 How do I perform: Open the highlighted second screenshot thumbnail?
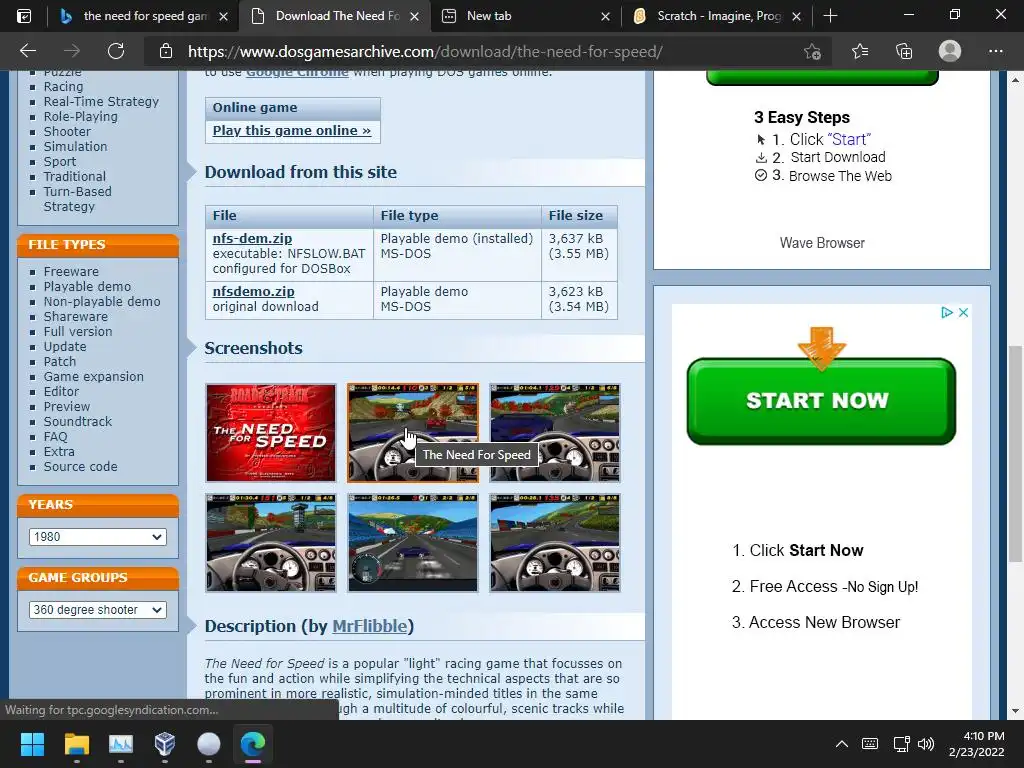click(413, 432)
